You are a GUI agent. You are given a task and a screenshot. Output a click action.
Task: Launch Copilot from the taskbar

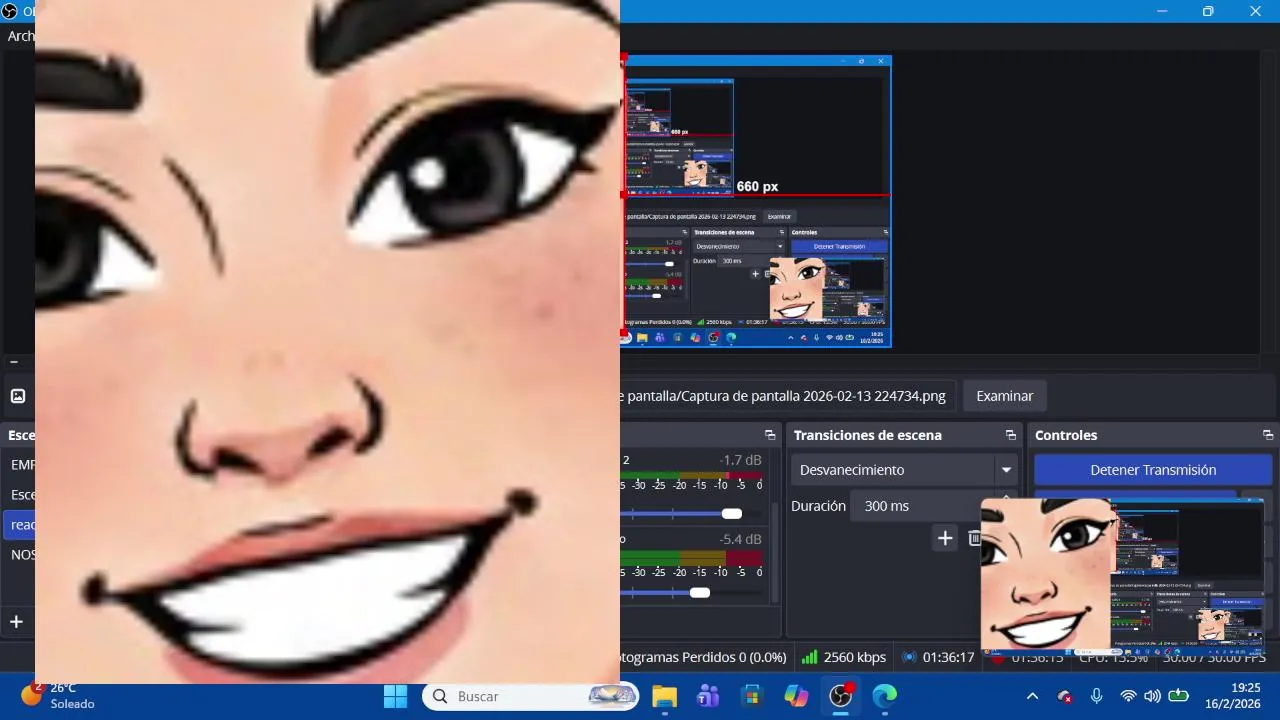796,696
